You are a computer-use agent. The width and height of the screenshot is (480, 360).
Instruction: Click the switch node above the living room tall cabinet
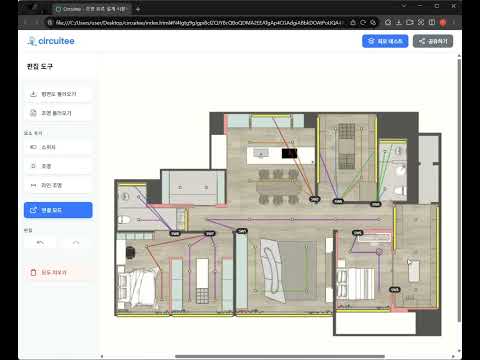click(242, 231)
